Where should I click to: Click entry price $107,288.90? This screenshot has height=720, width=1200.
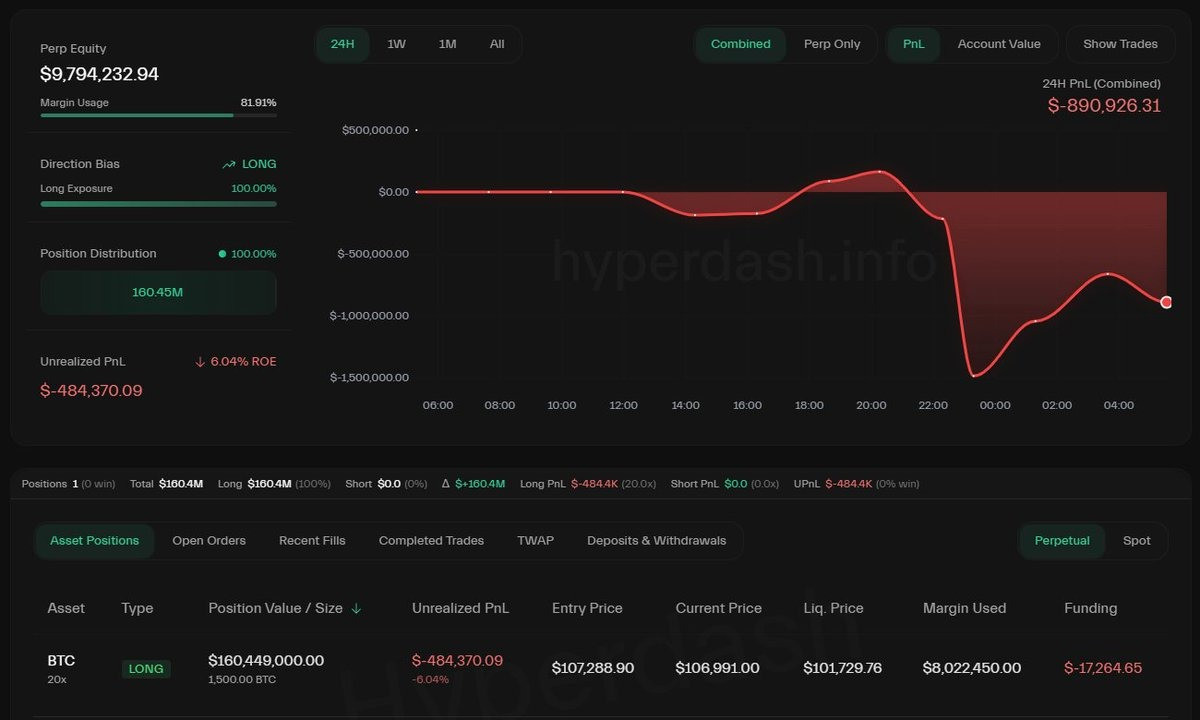(593, 668)
